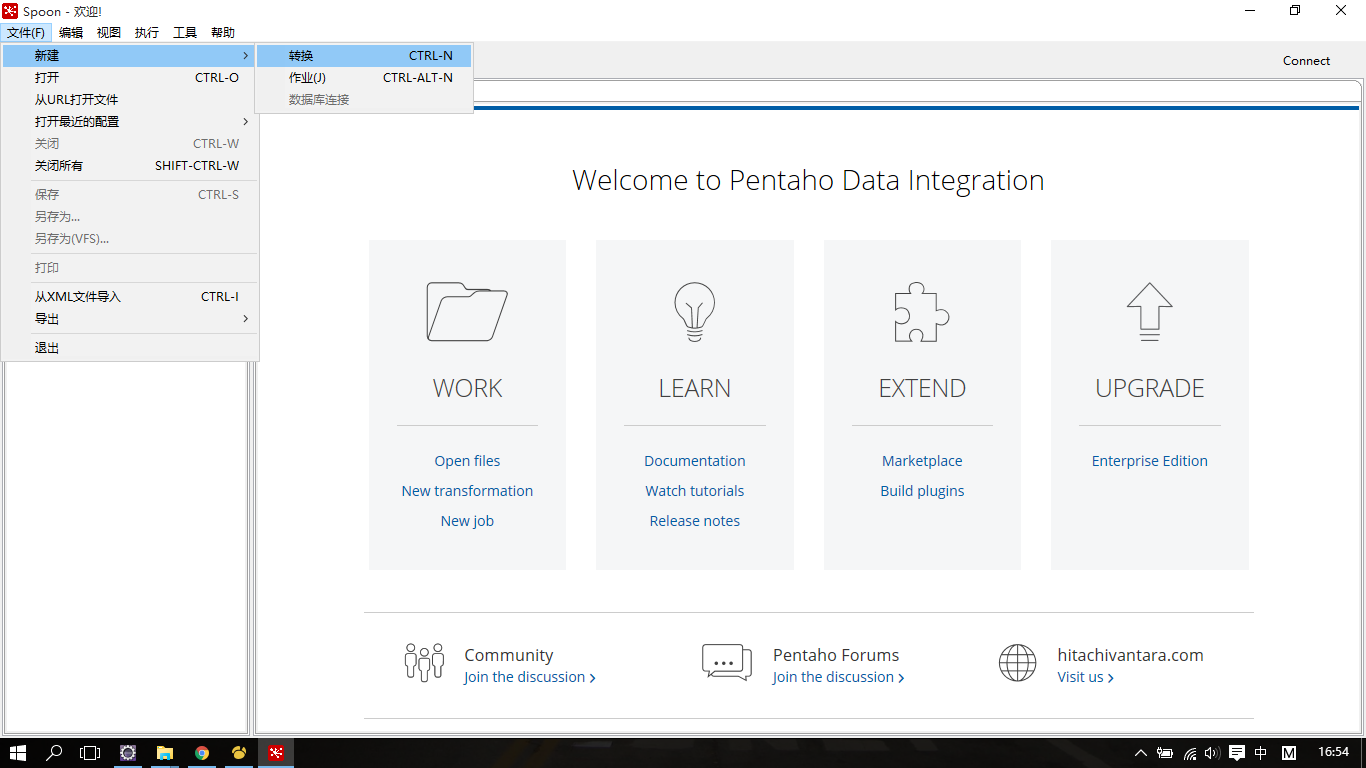The image size is (1366, 768).
Task: Open the notification center icon
Action: point(1237,753)
